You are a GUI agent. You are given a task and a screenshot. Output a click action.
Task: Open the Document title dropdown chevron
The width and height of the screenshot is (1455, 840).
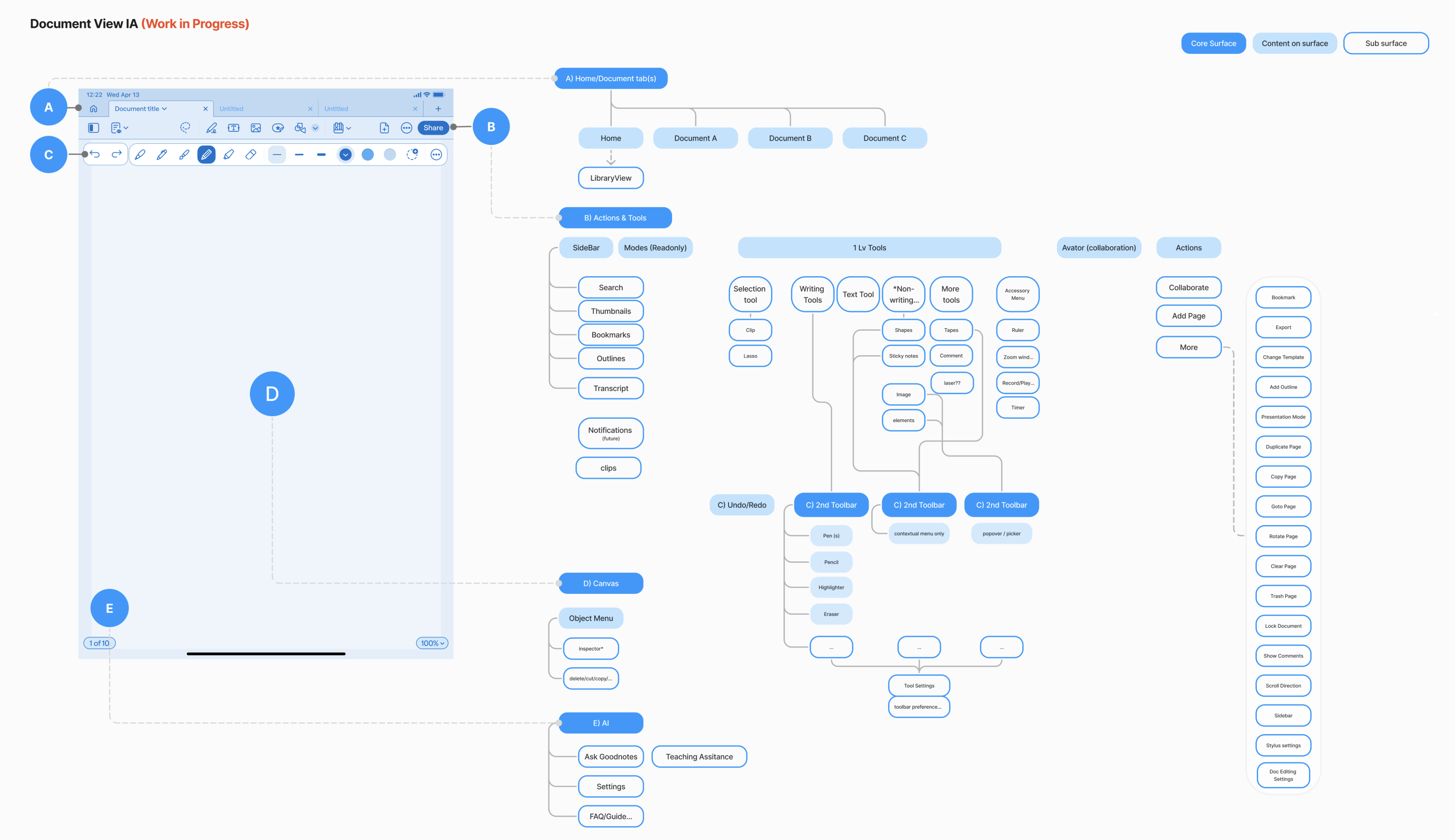[x=164, y=109]
